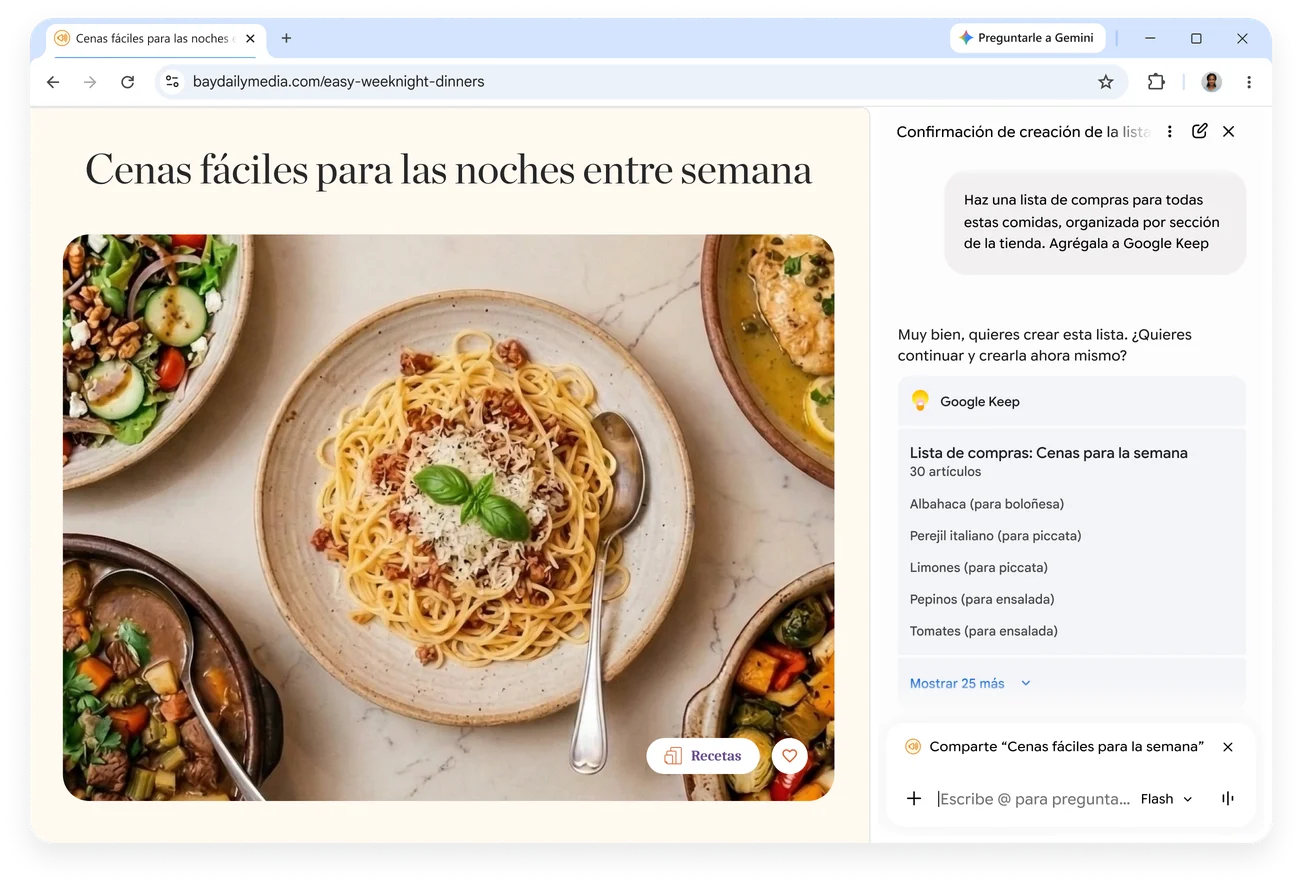Close the Cenas fáciles browser tab

click(250, 39)
